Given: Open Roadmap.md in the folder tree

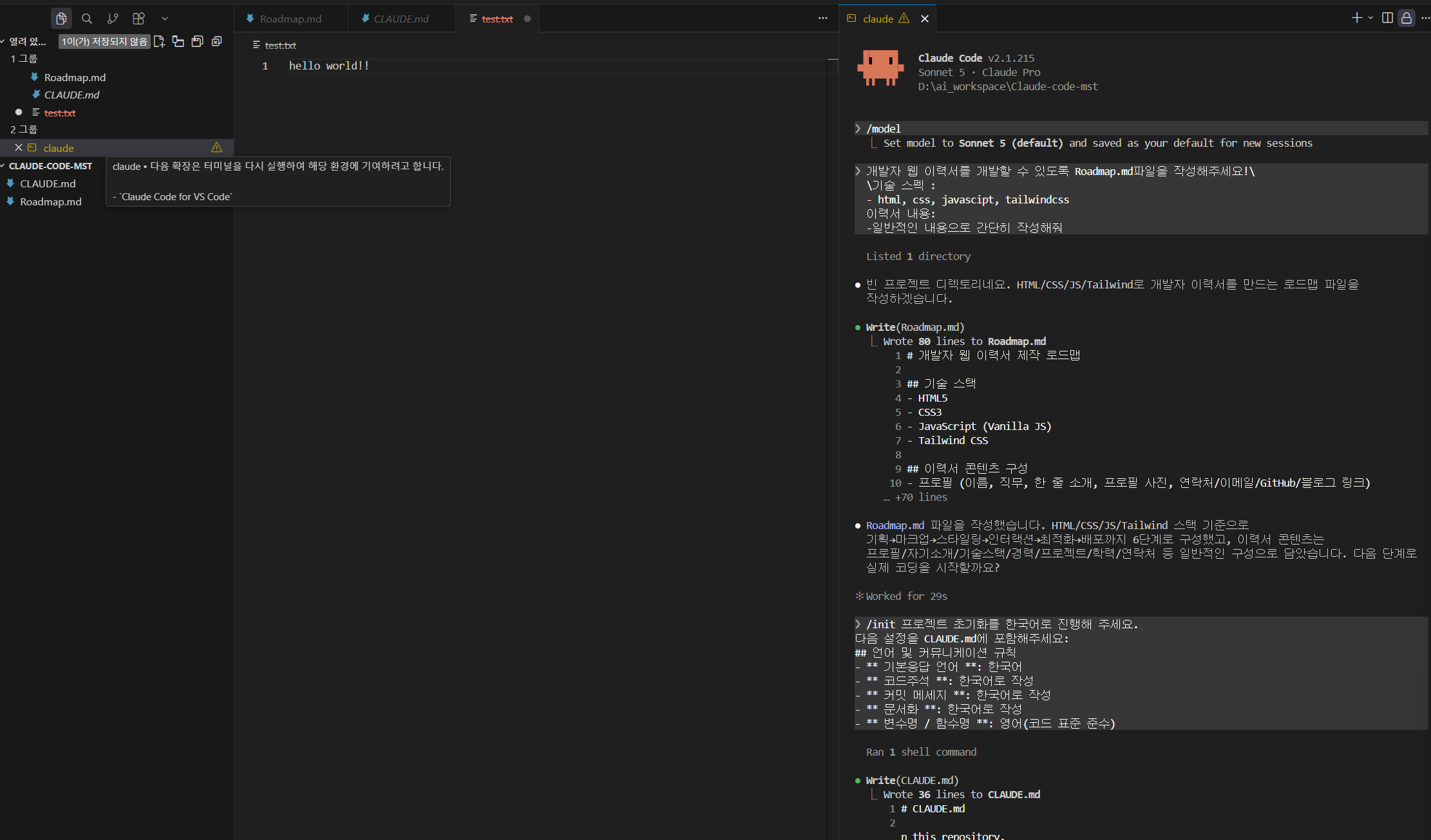Looking at the screenshot, I should [x=51, y=201].
